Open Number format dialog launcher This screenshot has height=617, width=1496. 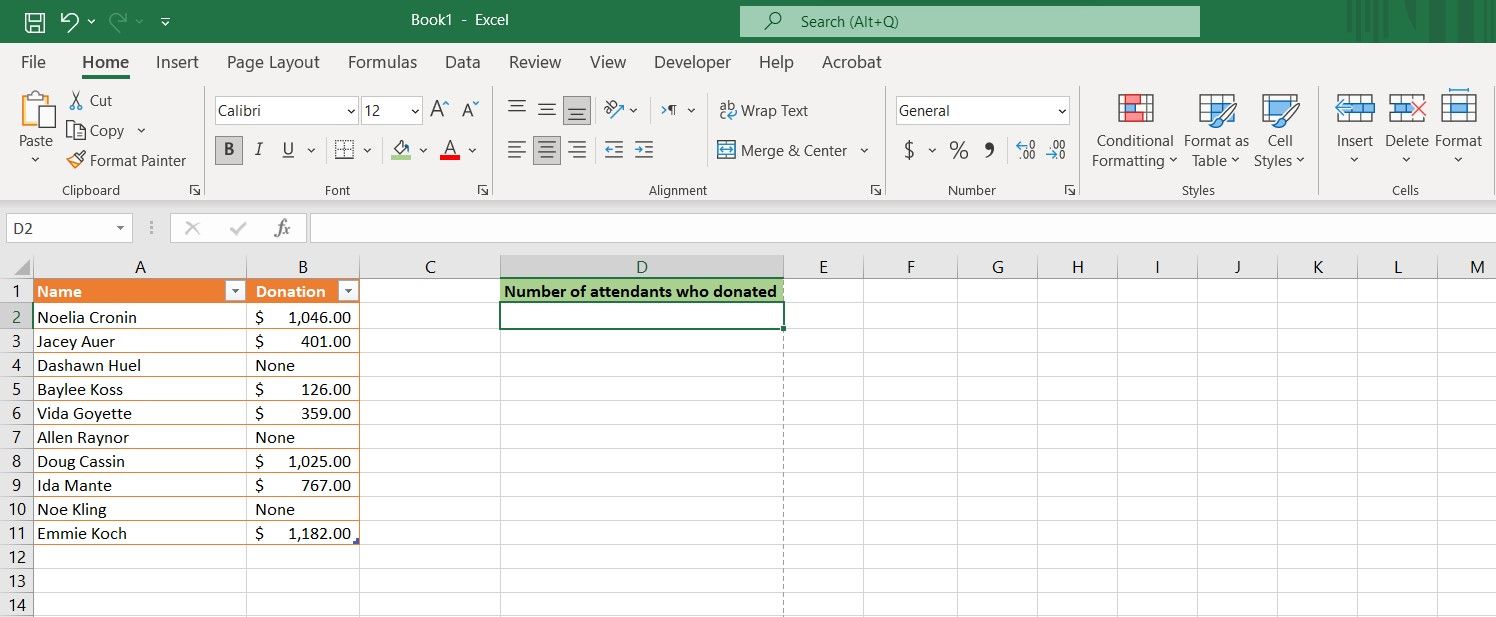tap(1070, 190)
